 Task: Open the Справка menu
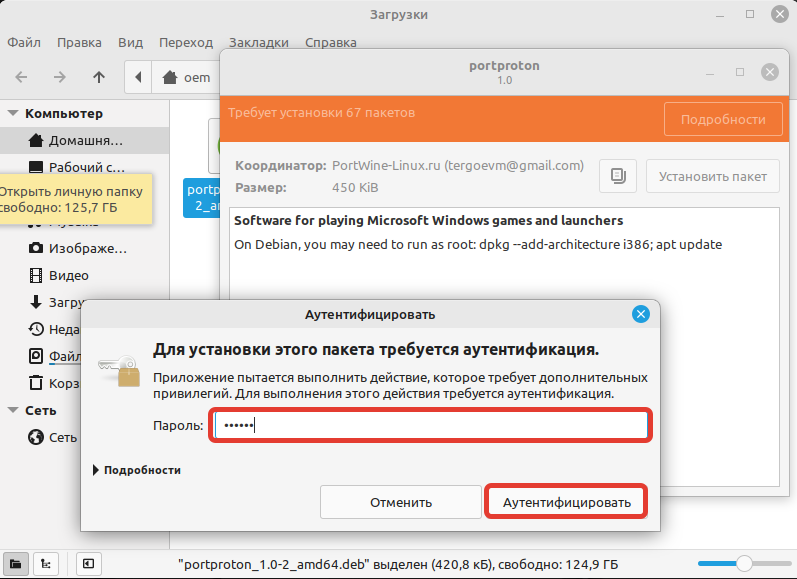pyautogui.click(x=331, y=42)
